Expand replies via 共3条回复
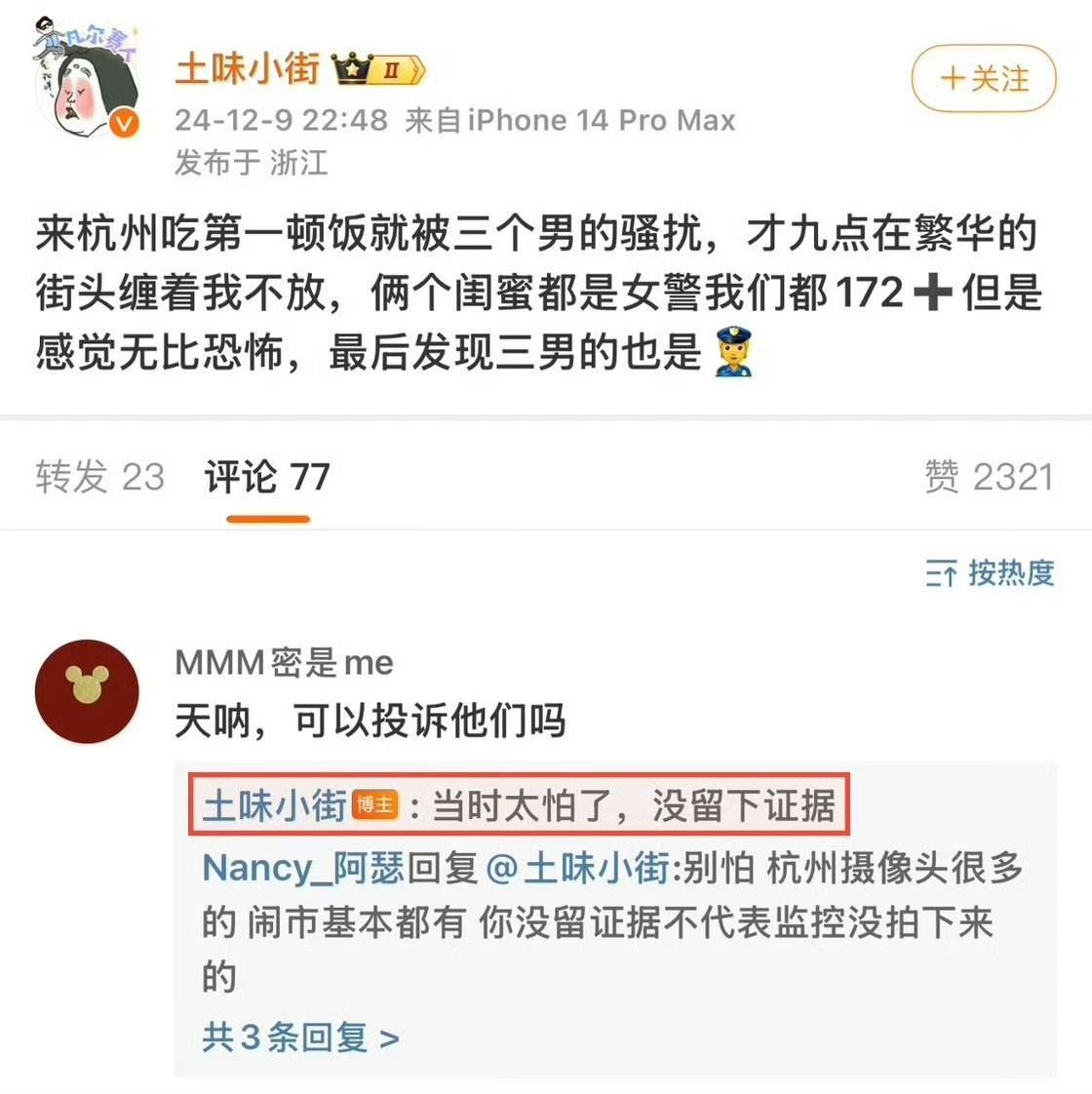Image resolution: width=1092 pixels, height=1094 pixels. (300, 1036)
